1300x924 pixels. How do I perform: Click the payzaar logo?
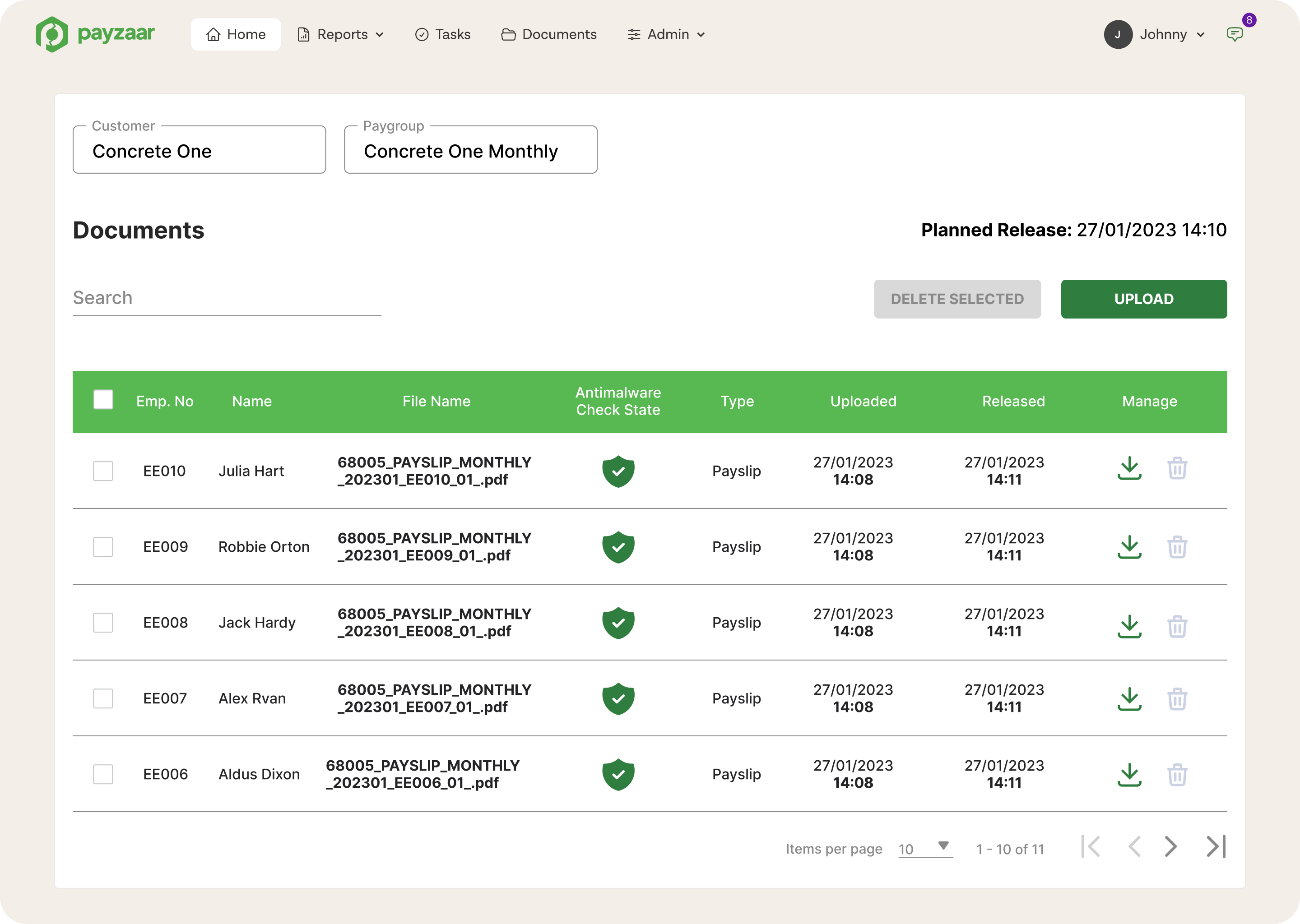[x=95, y=34]
